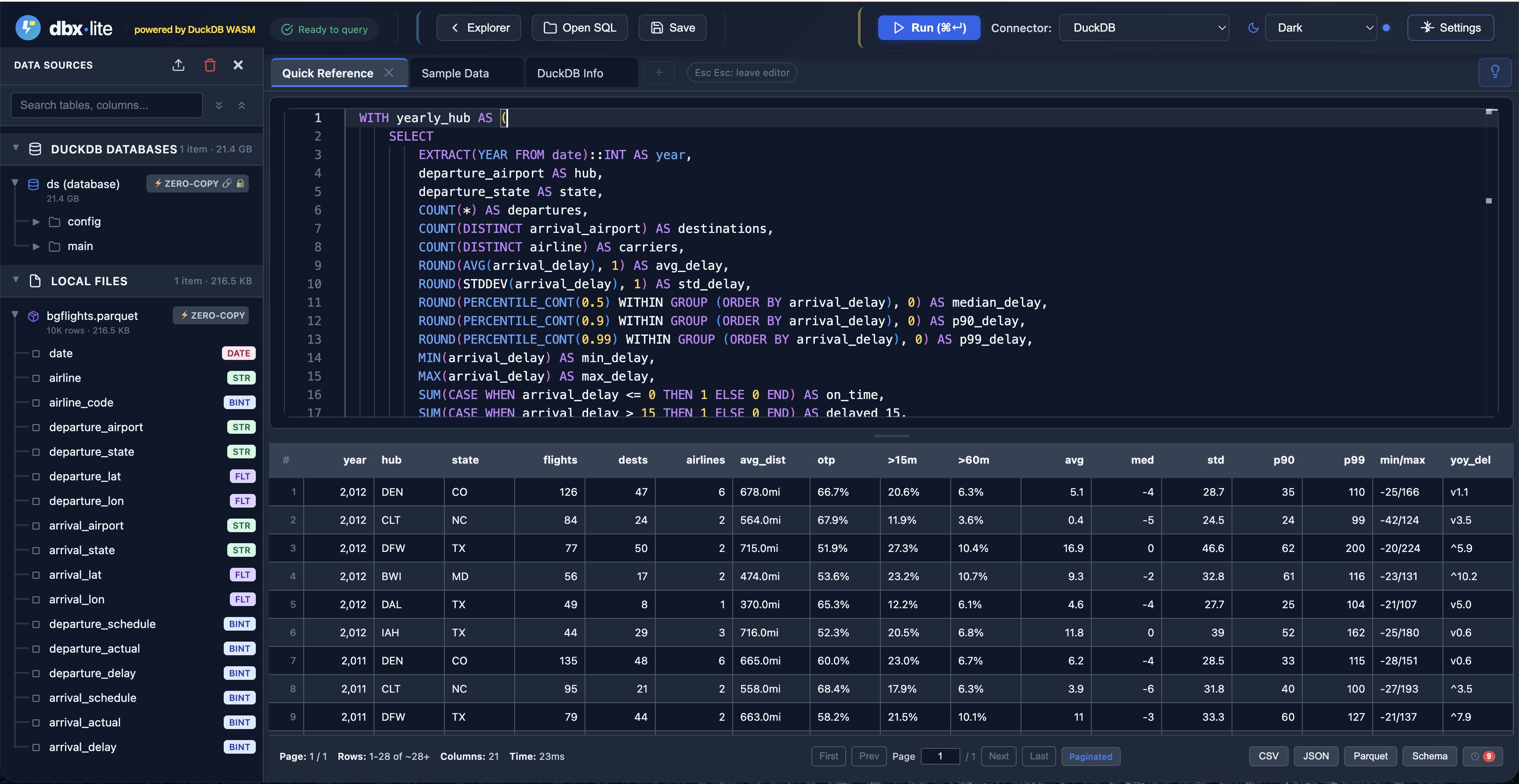Open the Connector DuckDB dropdown
Image resolution: width=1519 pixels, height=784 pixels.
1143,28
